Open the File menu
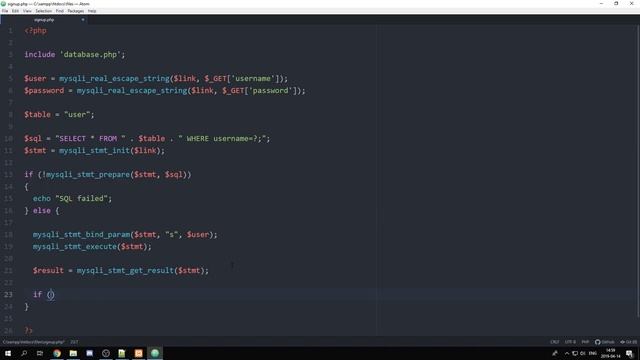The height and width of the screenshot is (360, 640). tap(5, 11)
